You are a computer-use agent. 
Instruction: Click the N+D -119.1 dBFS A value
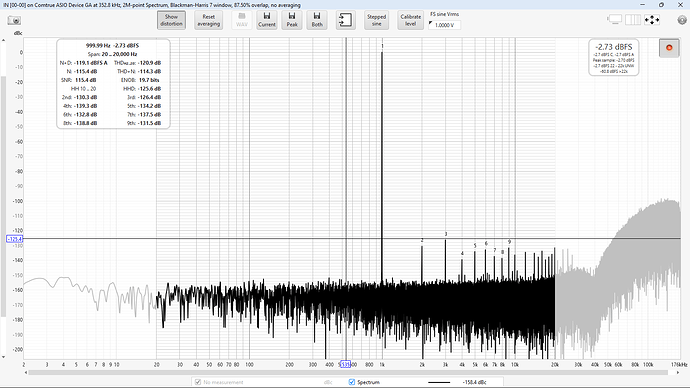coord(91,63)
